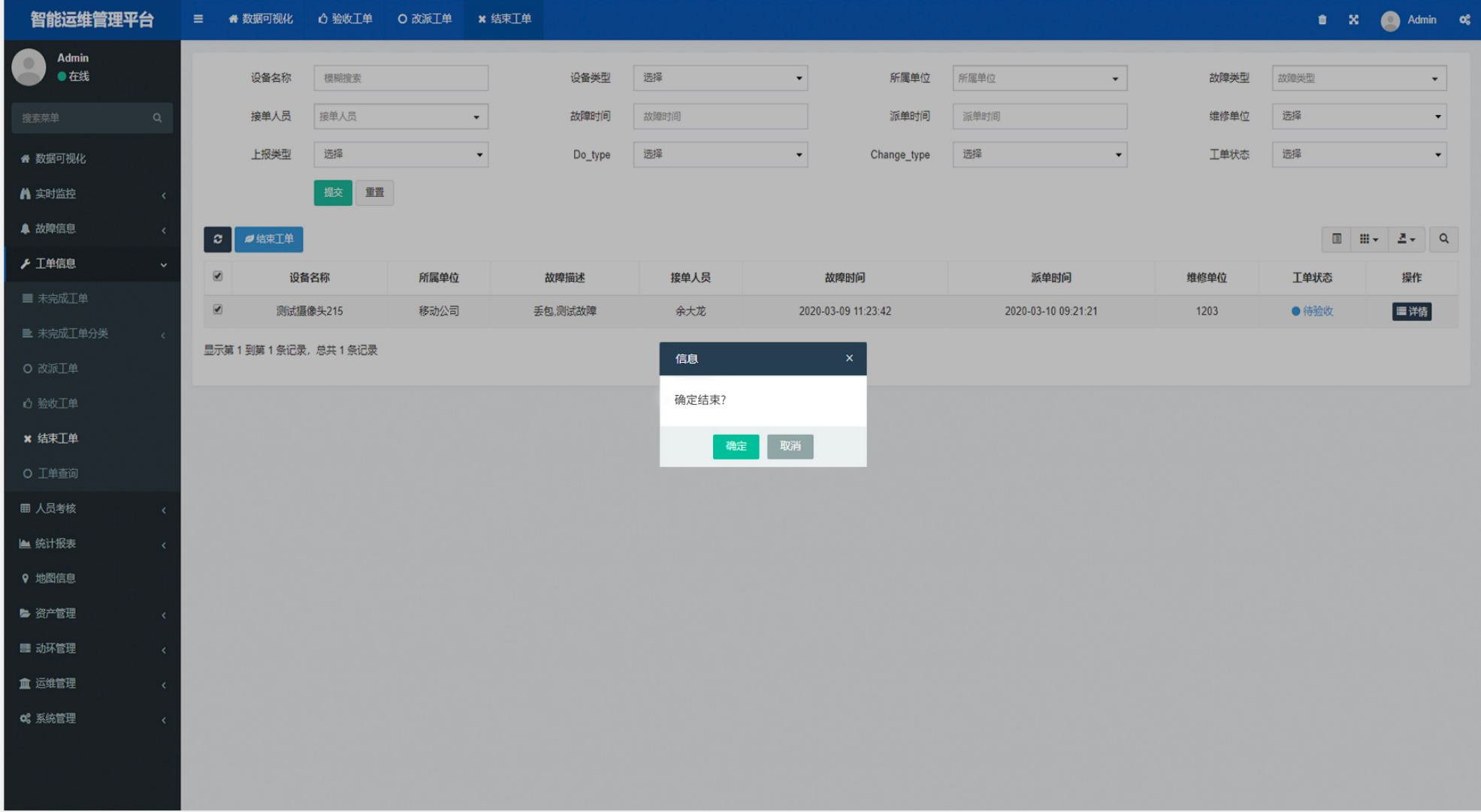This screenshot has width=1481, height=812.
Task: Focus the 设备名称 search field
Action: coord(400,78)
